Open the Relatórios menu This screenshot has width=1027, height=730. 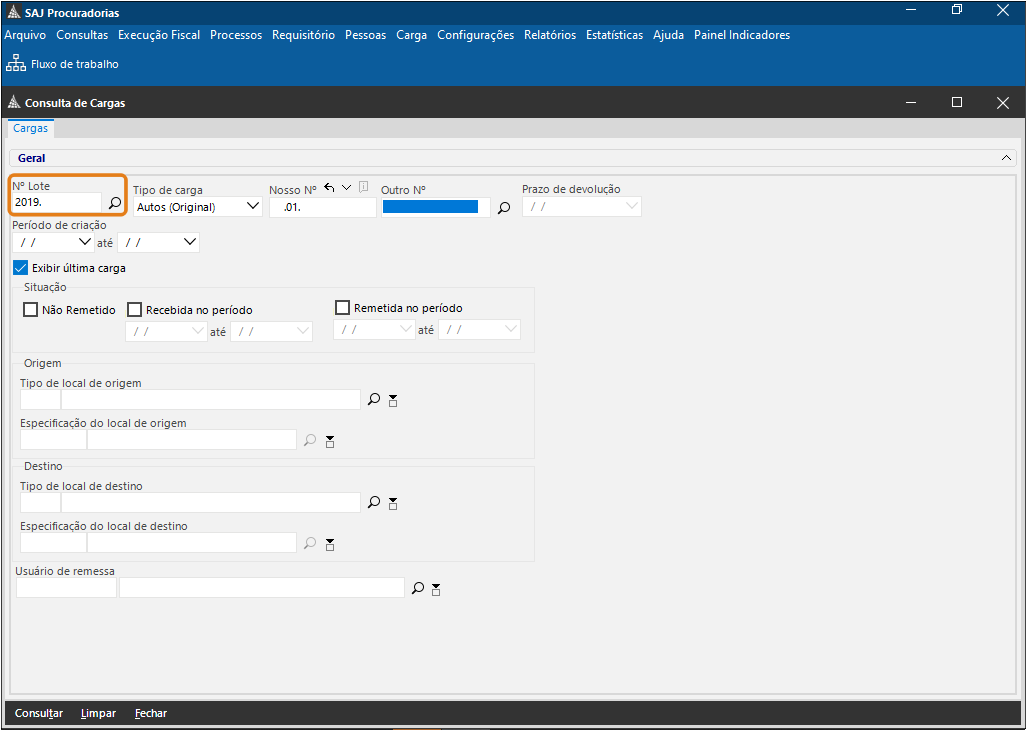tap(549, 35)
